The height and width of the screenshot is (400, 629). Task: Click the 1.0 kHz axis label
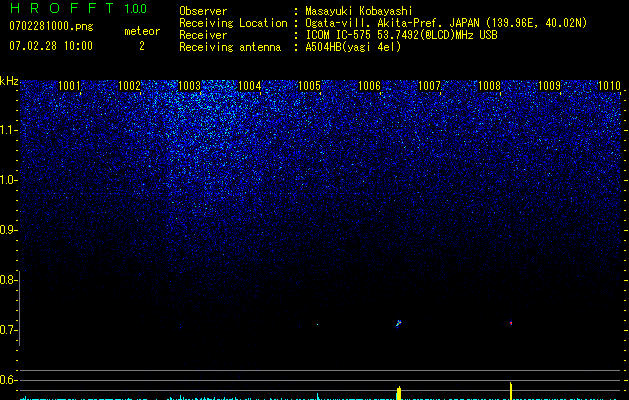(x=8, y=180)
